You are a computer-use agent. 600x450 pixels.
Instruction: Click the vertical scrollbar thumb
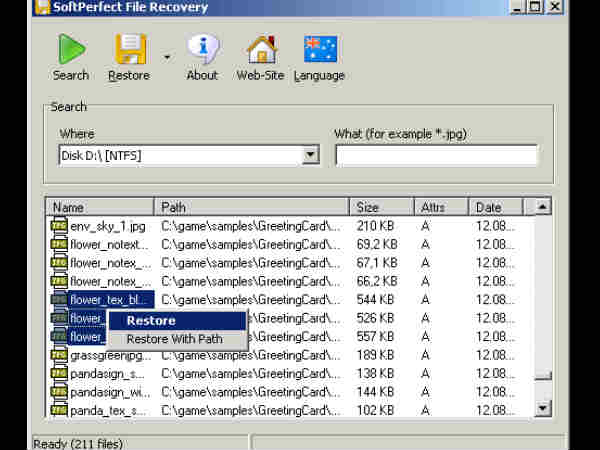(x=543, y=375)
